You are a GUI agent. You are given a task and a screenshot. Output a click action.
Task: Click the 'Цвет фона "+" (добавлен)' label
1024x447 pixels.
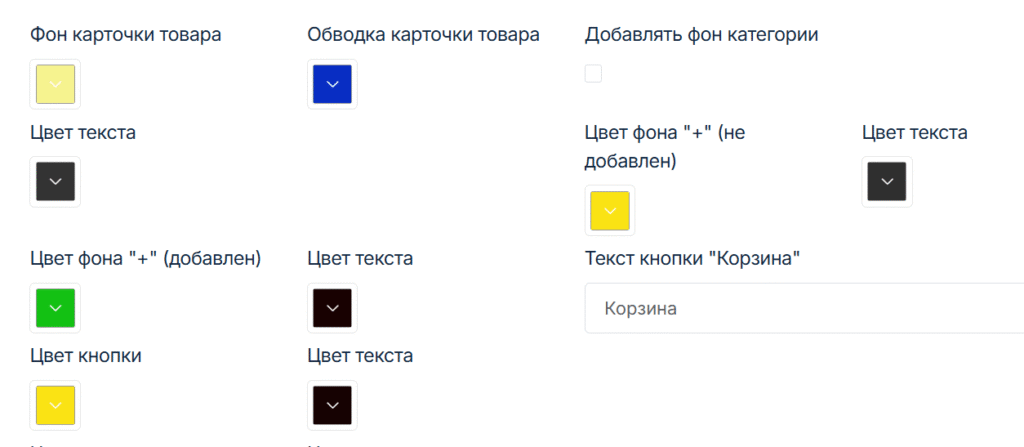(146, 259)
